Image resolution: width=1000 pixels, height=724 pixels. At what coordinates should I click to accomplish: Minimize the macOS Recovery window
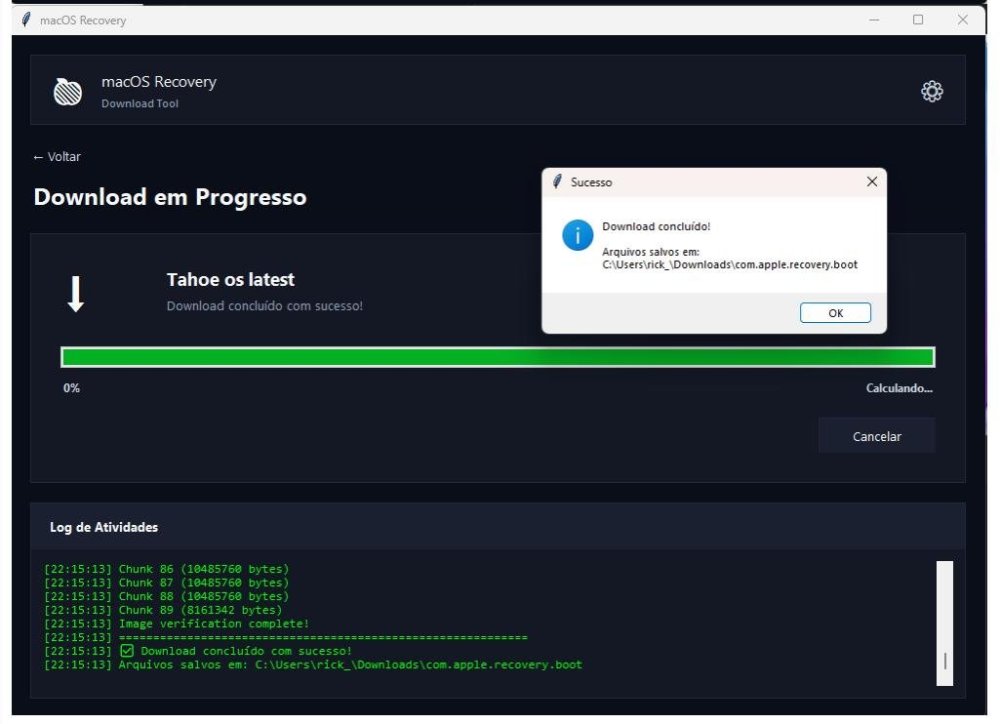coord(874,20)
